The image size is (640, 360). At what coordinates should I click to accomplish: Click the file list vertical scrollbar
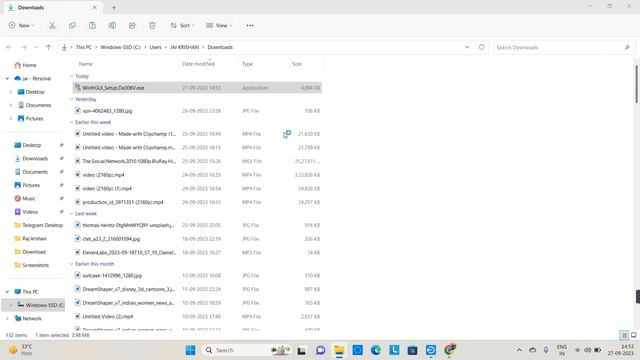pos(636,84)
